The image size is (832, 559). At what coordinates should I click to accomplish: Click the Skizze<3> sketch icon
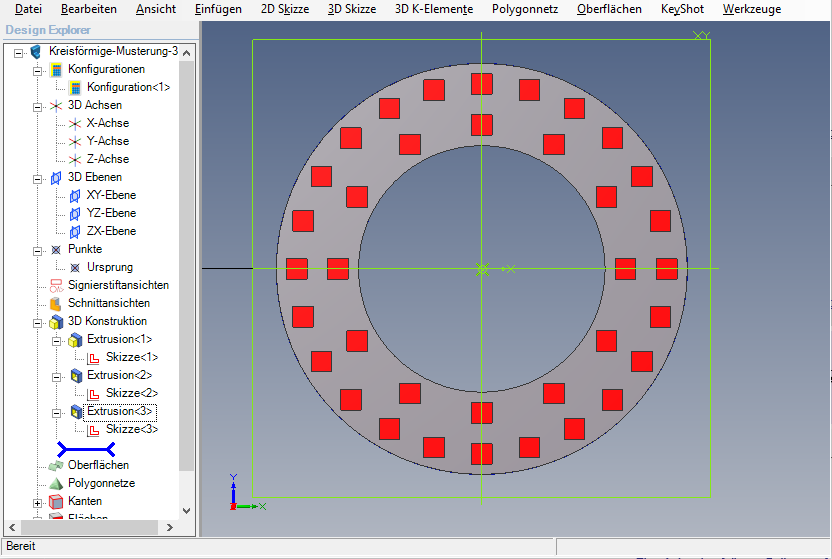pos(93,430)
